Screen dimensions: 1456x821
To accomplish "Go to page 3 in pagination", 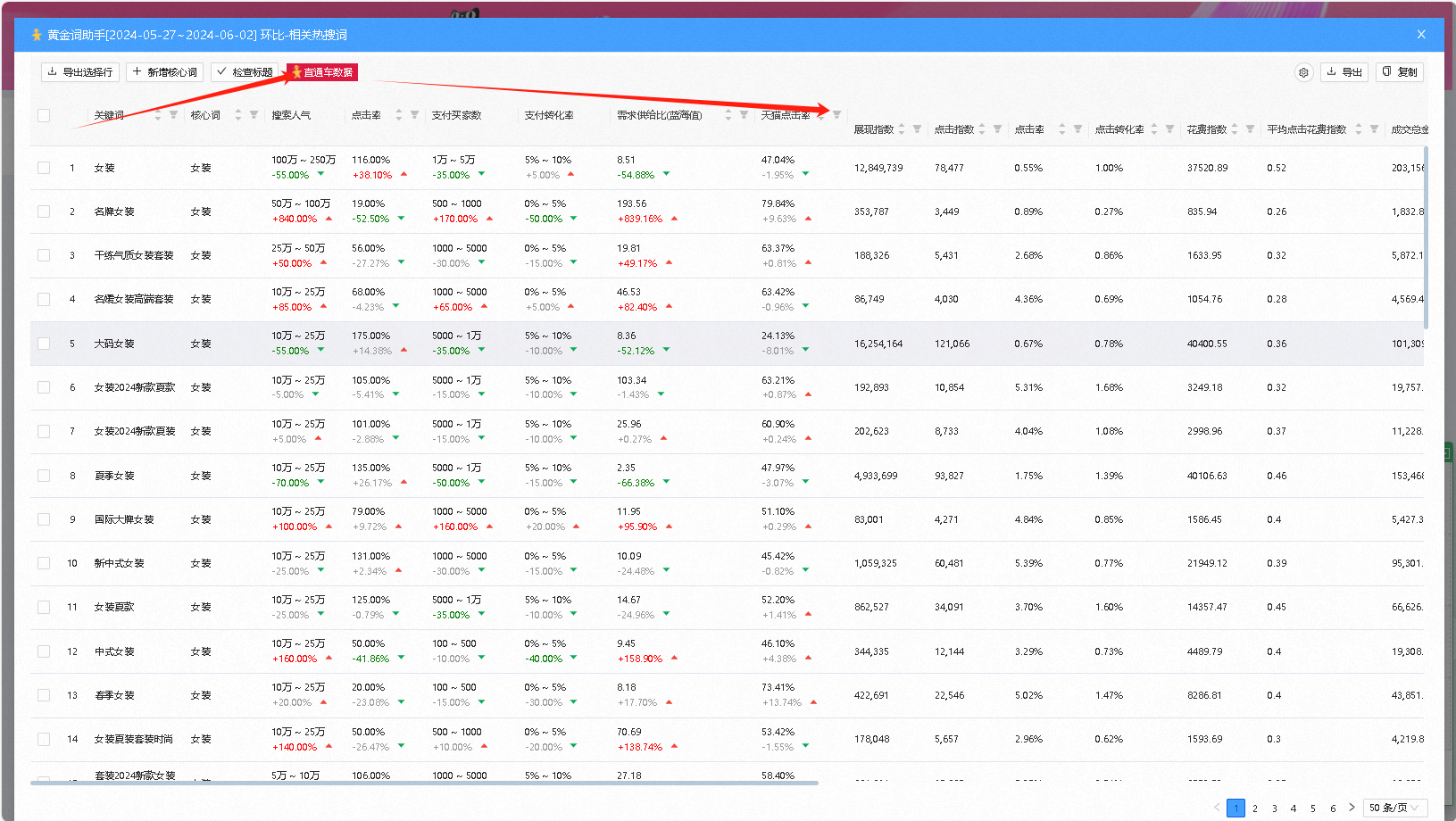I will (x=1274, y=809).
